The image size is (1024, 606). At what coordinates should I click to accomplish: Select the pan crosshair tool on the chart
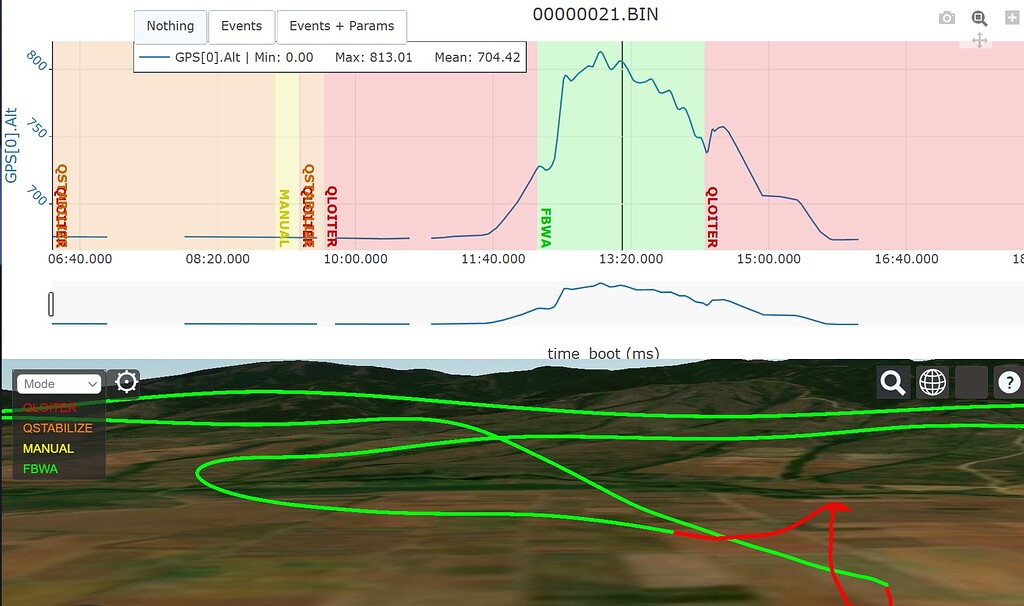(979, 40)
